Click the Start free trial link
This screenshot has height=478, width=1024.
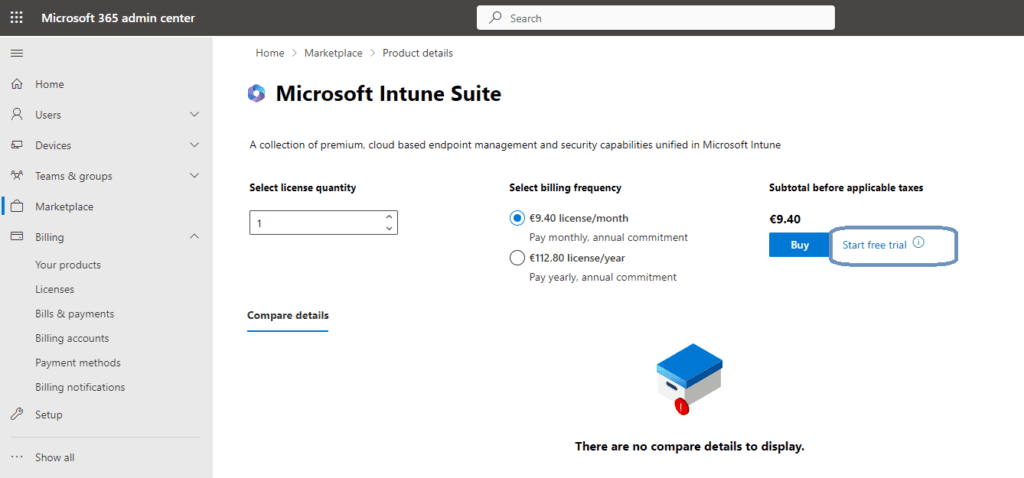(874, 245)
